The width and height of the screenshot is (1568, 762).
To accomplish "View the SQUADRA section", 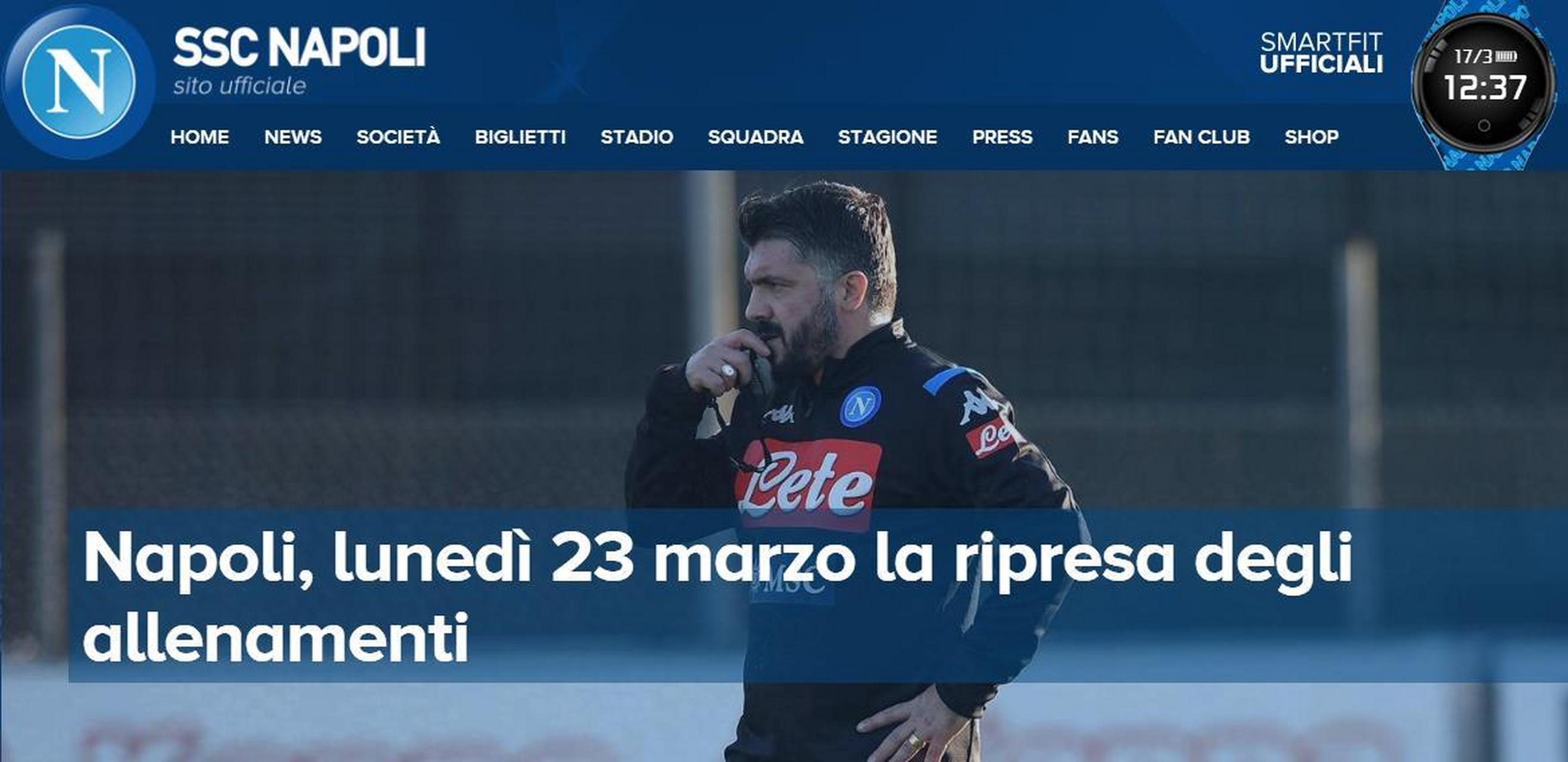I will point(755,137).
